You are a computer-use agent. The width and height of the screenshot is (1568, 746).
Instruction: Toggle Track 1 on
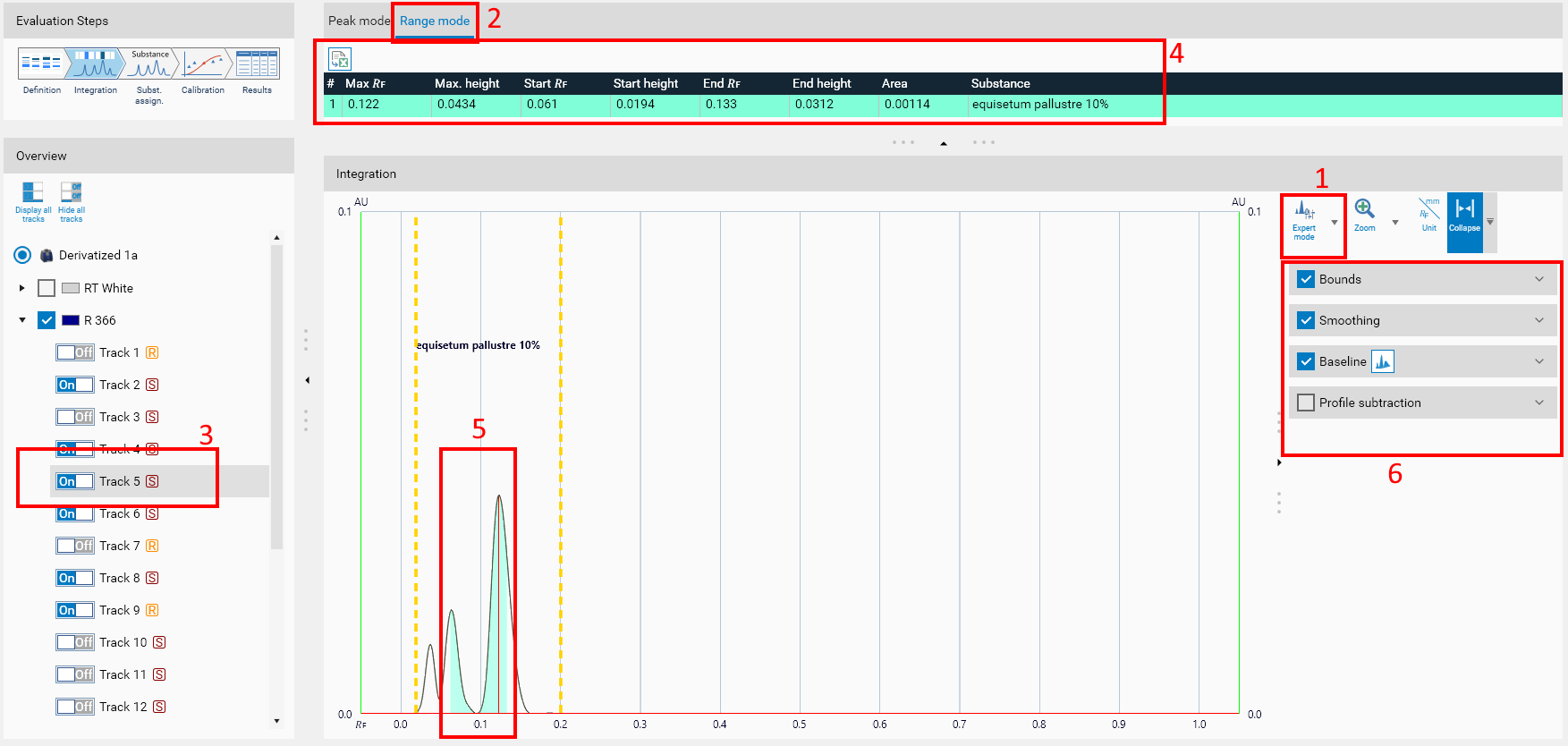[x=75, y=352]
